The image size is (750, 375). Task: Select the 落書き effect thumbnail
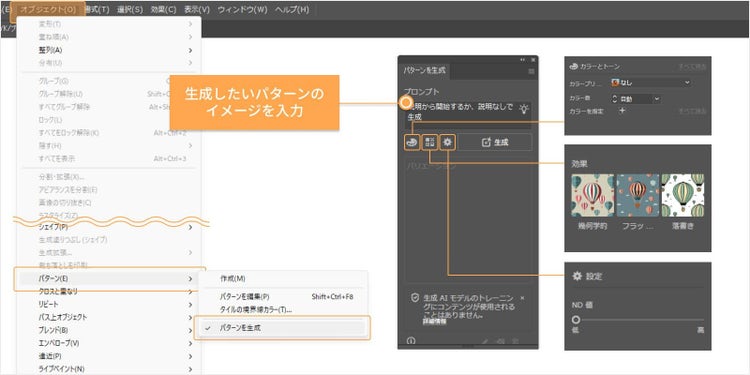[683, 195]
